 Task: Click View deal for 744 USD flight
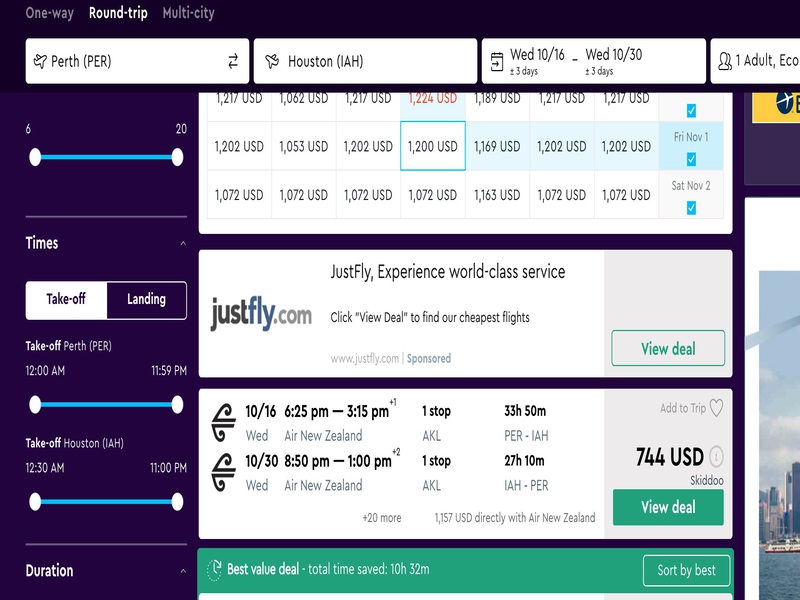(x=668, y=507)
